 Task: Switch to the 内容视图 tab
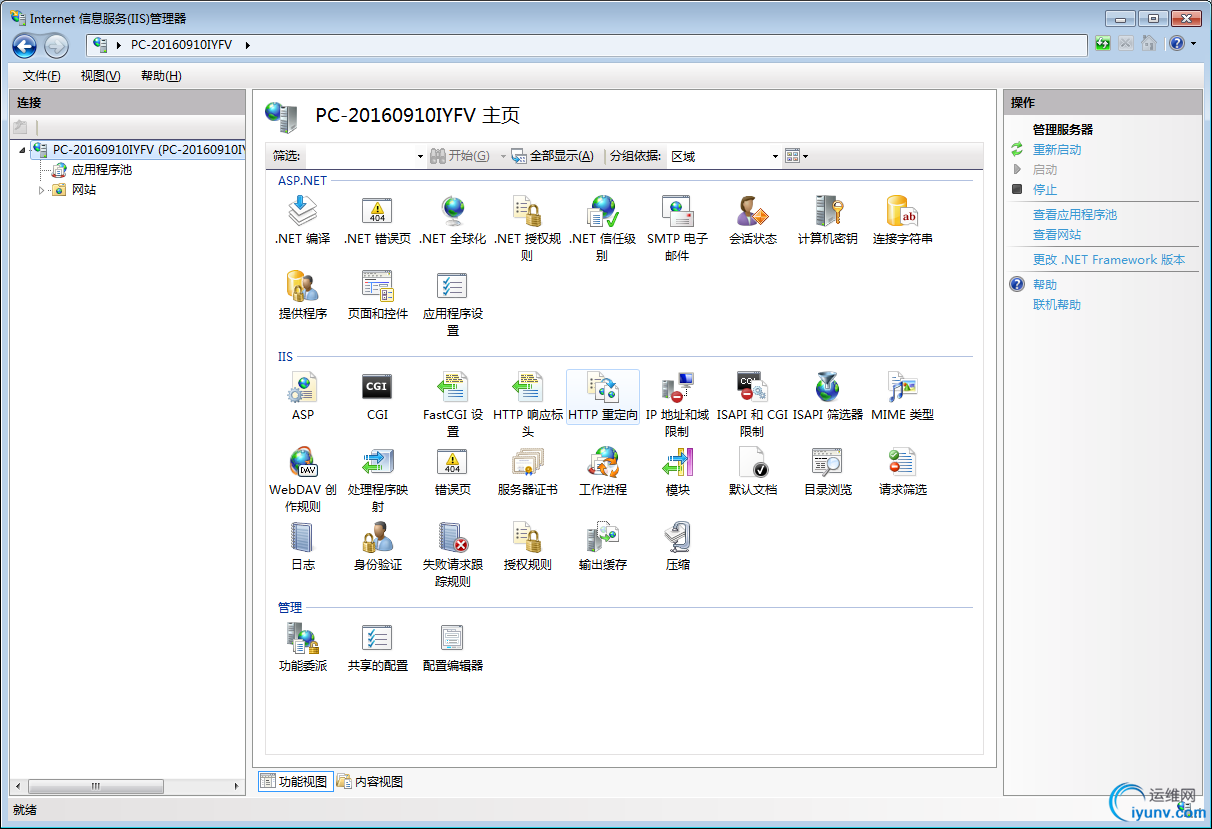(370, 781)
